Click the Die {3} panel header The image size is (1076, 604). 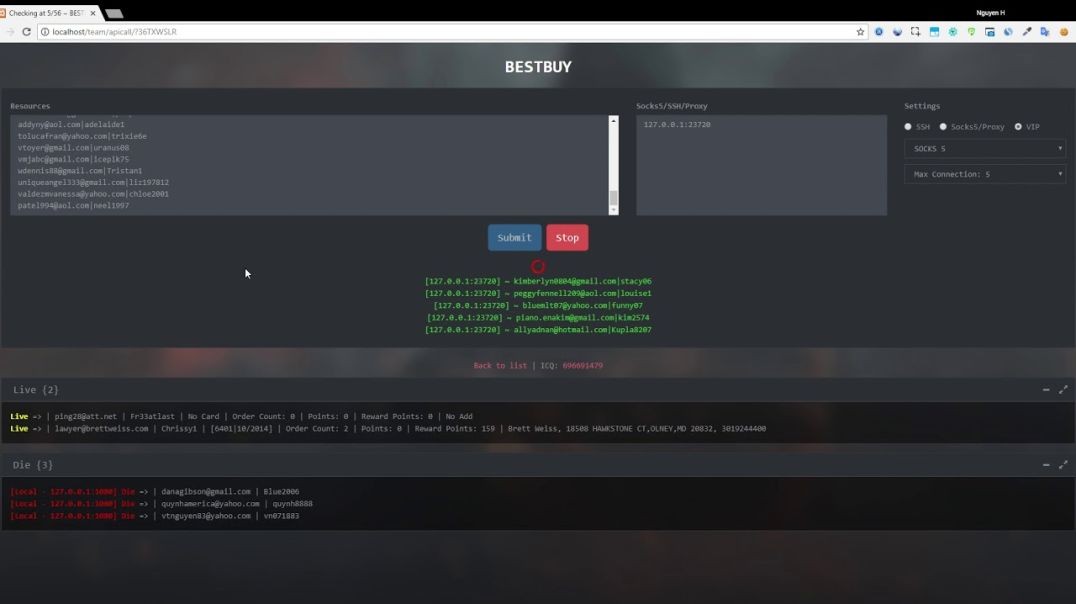pos(538,465)
